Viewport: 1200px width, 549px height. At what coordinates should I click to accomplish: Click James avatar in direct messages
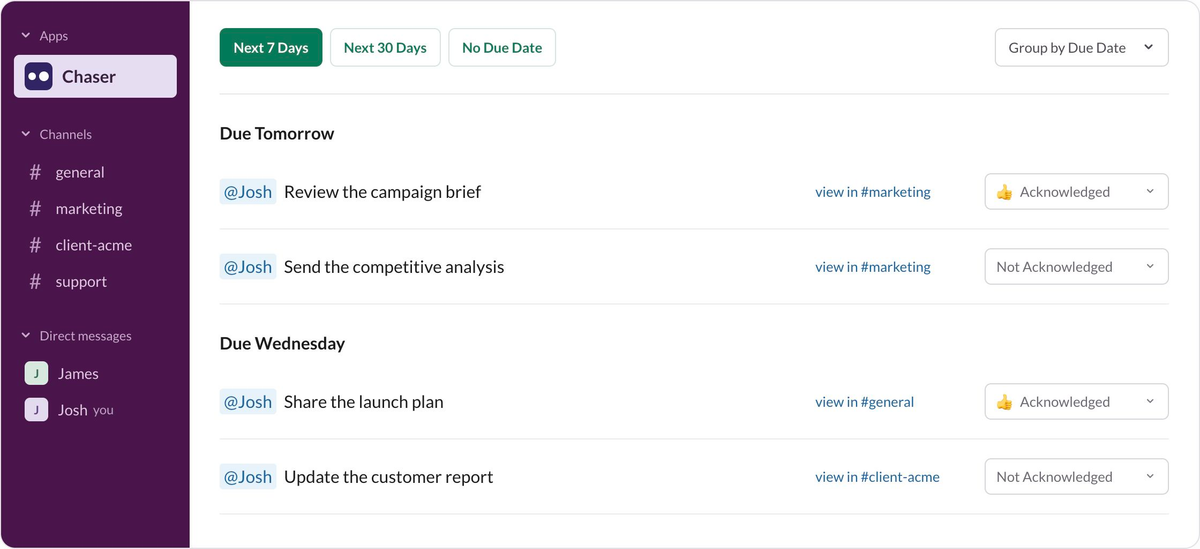pyautogui.click(x=36, y=373)
